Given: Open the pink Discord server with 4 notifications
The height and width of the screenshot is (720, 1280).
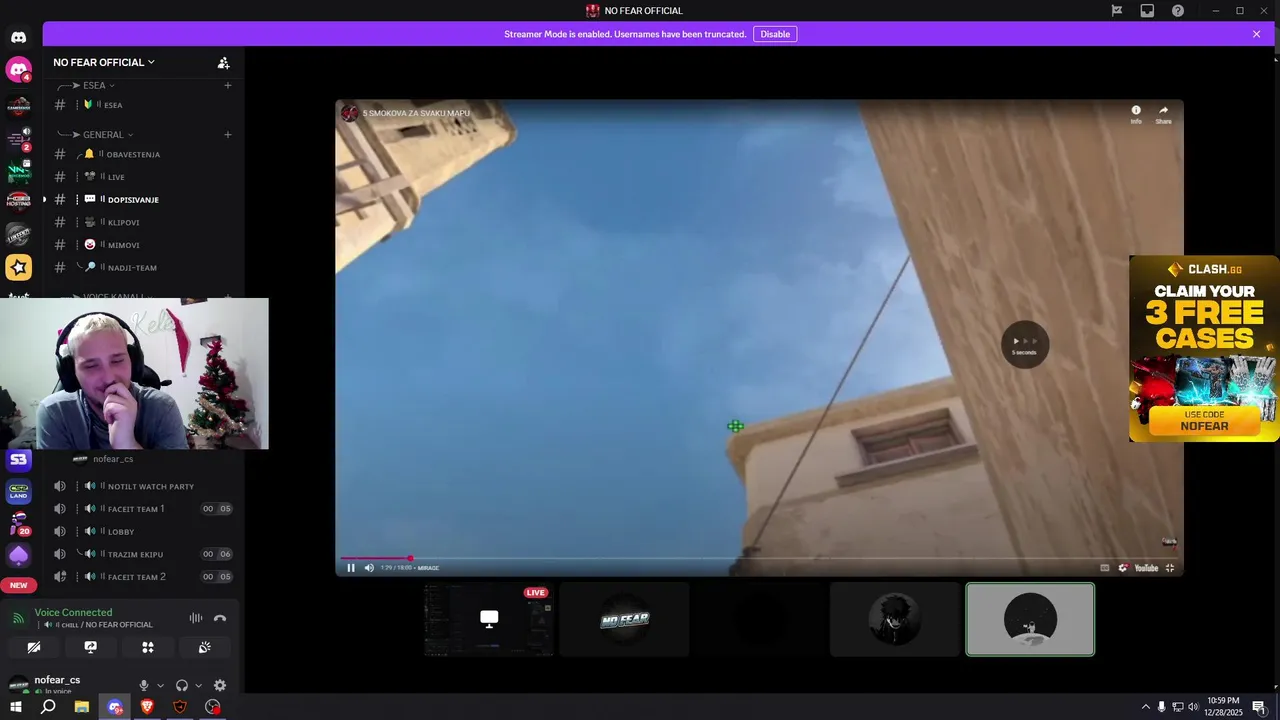Looking at the screenshot, I should point(18,69).
